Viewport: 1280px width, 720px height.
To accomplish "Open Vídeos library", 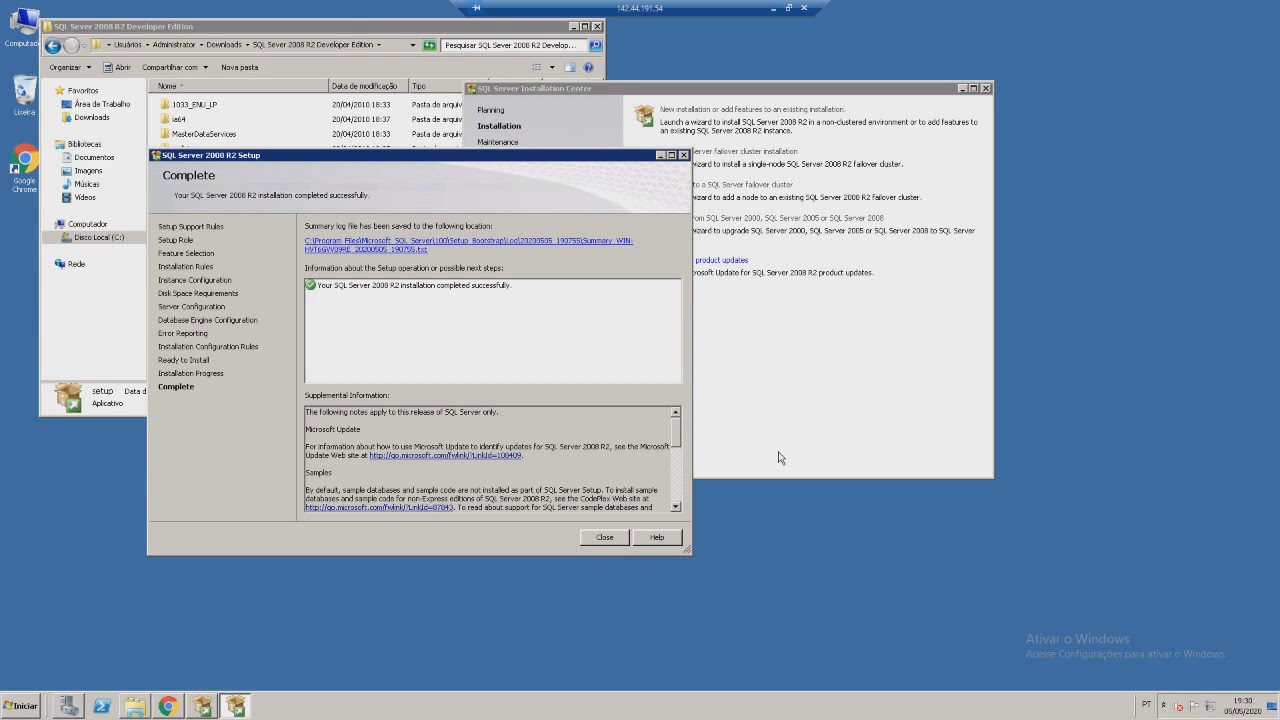I will 85,197.
